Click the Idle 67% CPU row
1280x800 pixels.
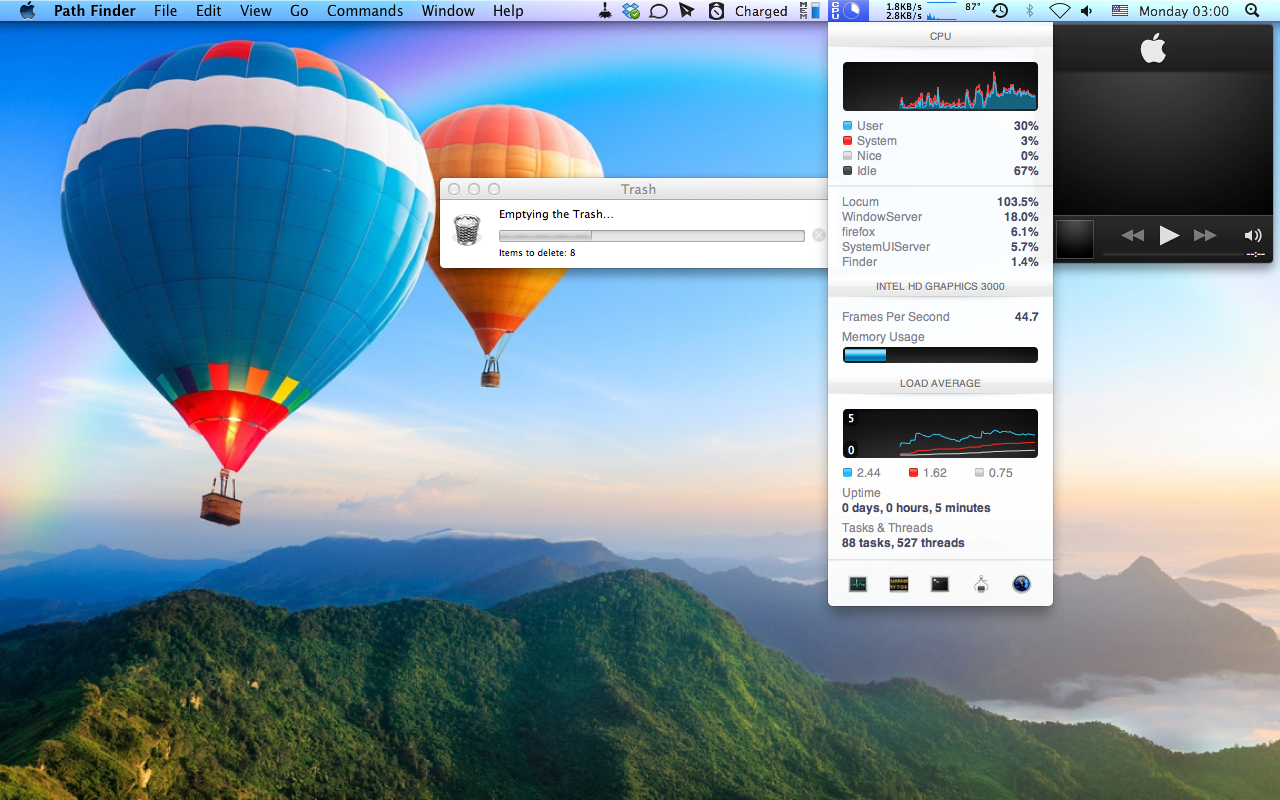coord(940,171)
